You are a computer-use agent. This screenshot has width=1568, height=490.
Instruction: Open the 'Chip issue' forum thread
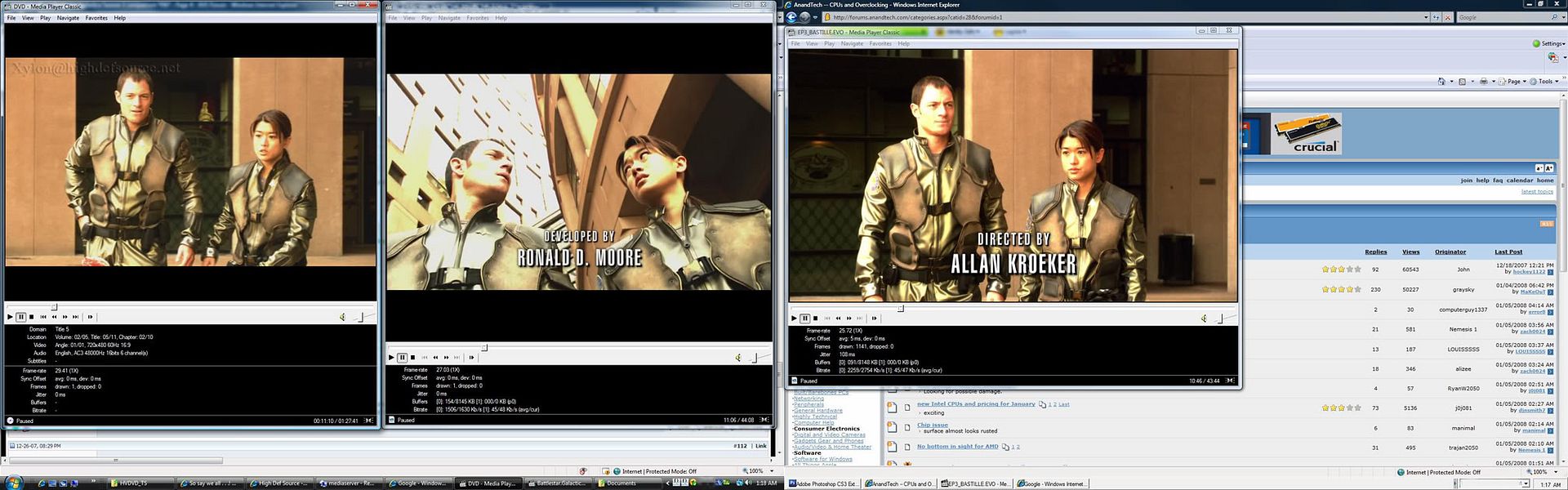point(933,425)
